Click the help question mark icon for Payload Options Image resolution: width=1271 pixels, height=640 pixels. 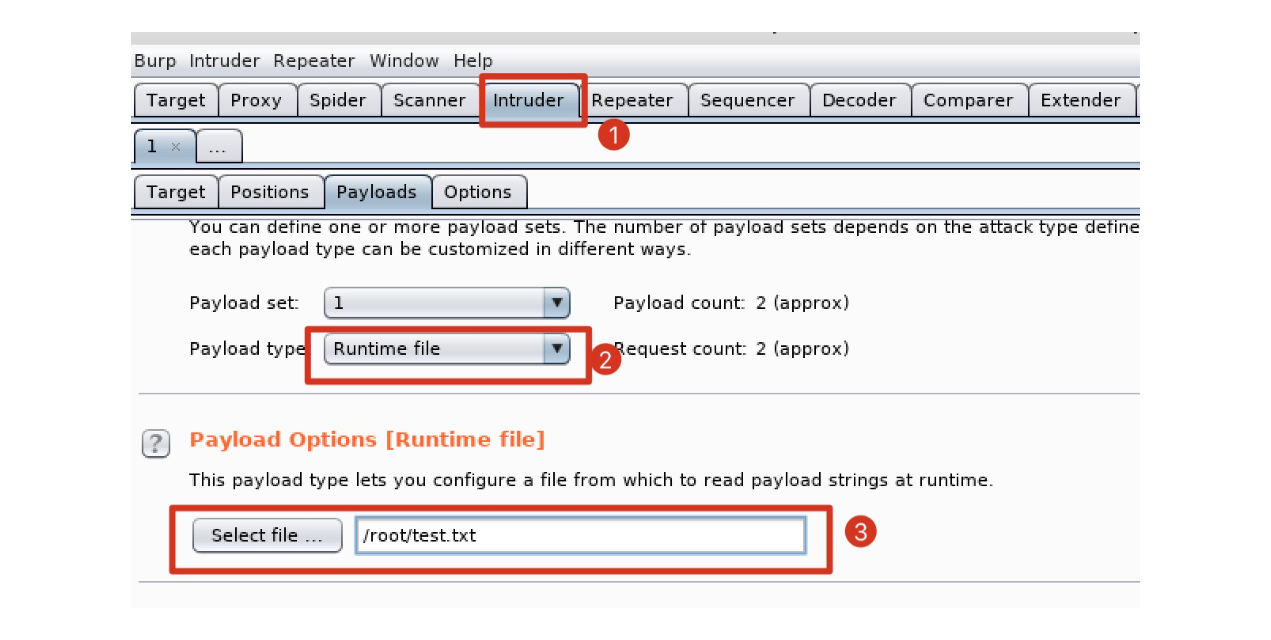(156, 443)
